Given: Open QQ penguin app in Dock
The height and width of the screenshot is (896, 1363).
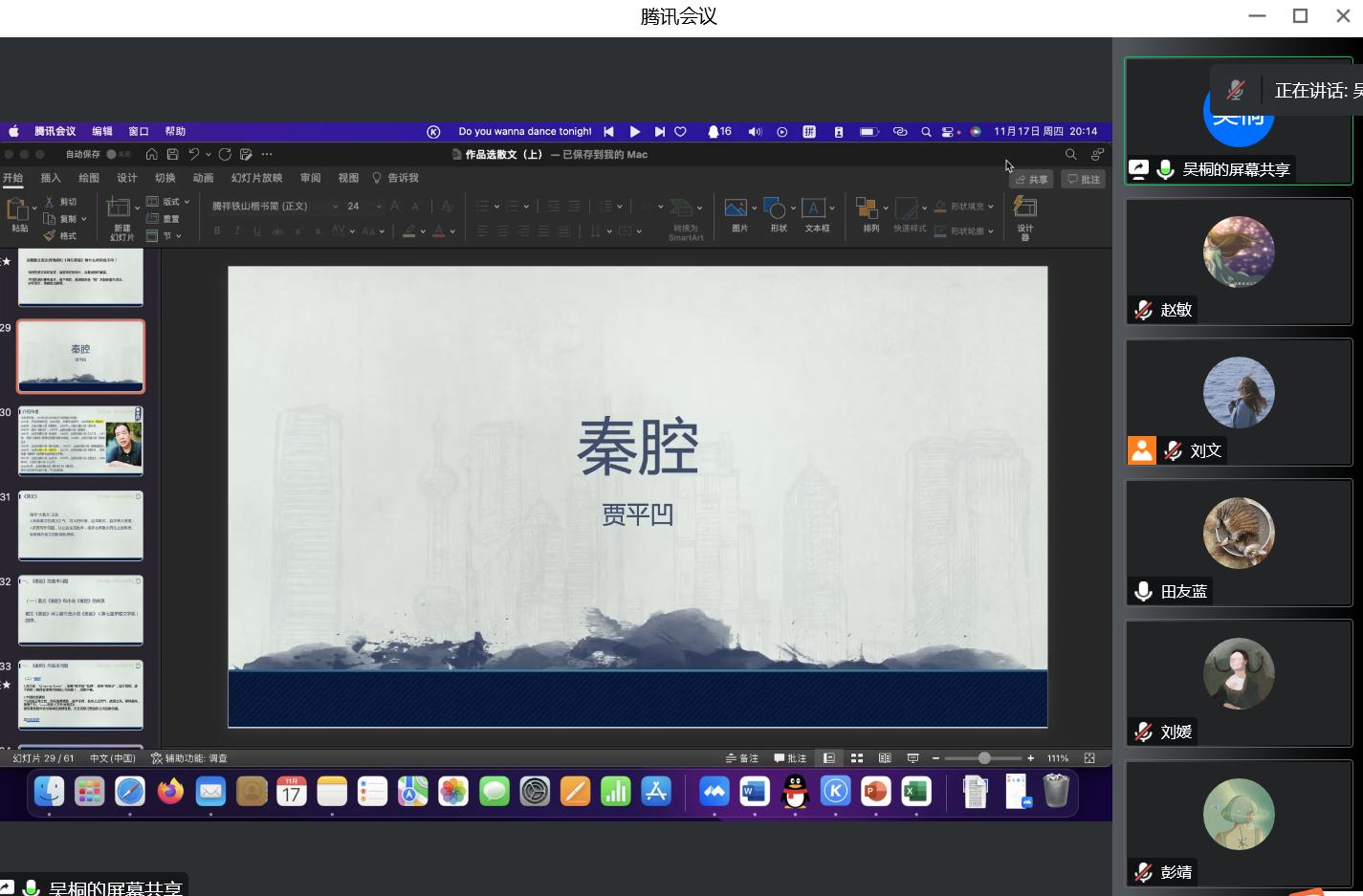Looking at the screenshot, I should click(795, 792).
